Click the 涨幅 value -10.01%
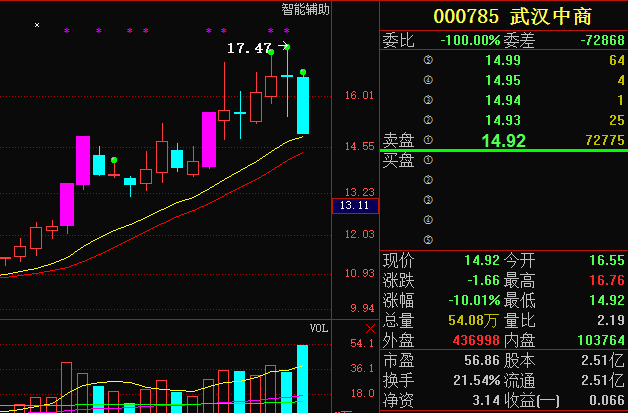The width and height of the screenshot is (628, 413). click(x=474, y=300)
